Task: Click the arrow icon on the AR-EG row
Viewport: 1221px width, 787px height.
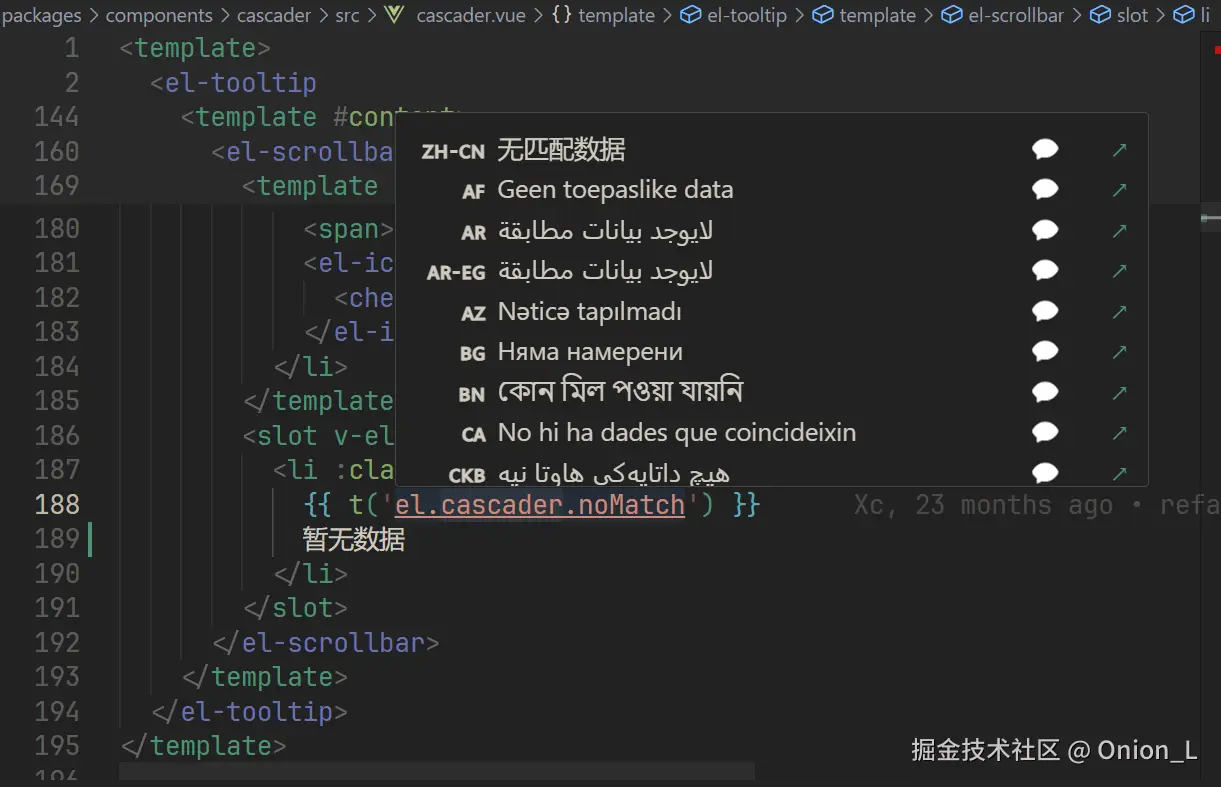Action: (x=1119, y=271)
